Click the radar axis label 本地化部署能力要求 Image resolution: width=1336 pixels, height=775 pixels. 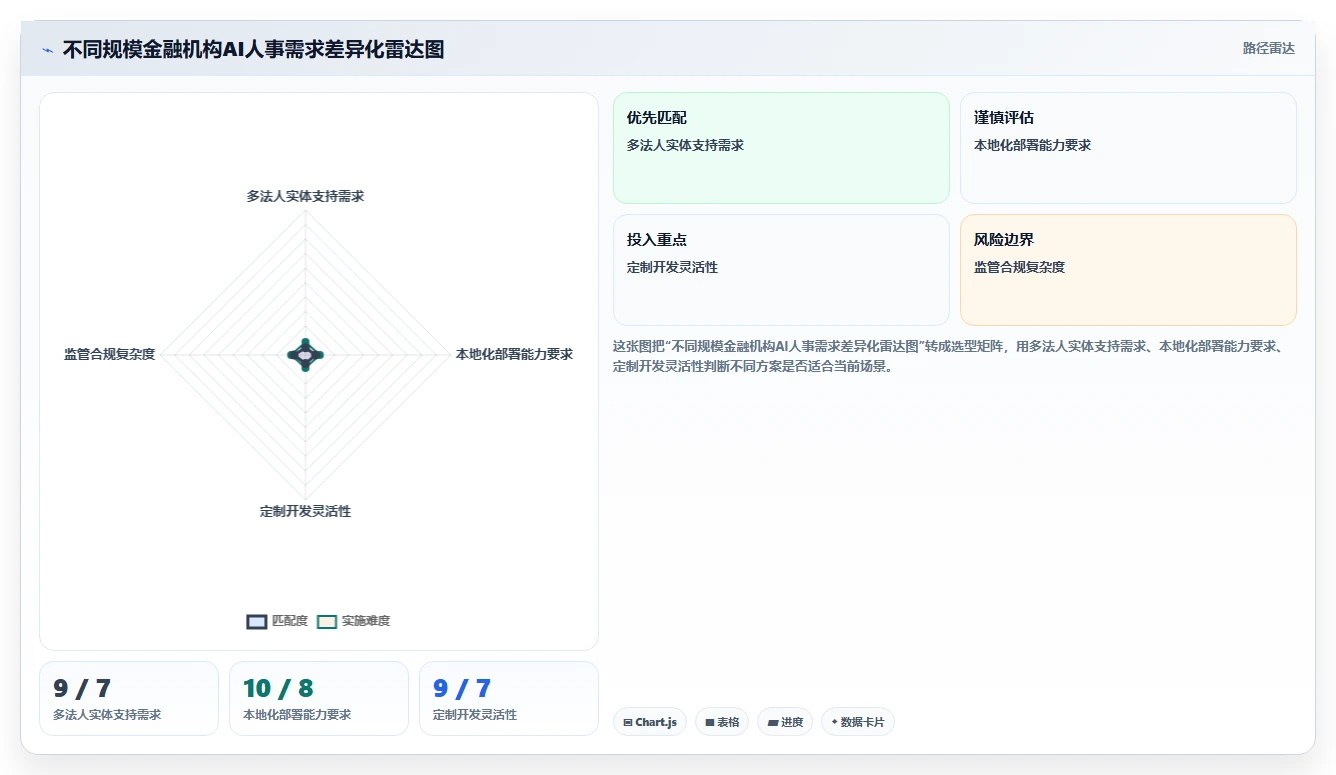tap(514, 354)
